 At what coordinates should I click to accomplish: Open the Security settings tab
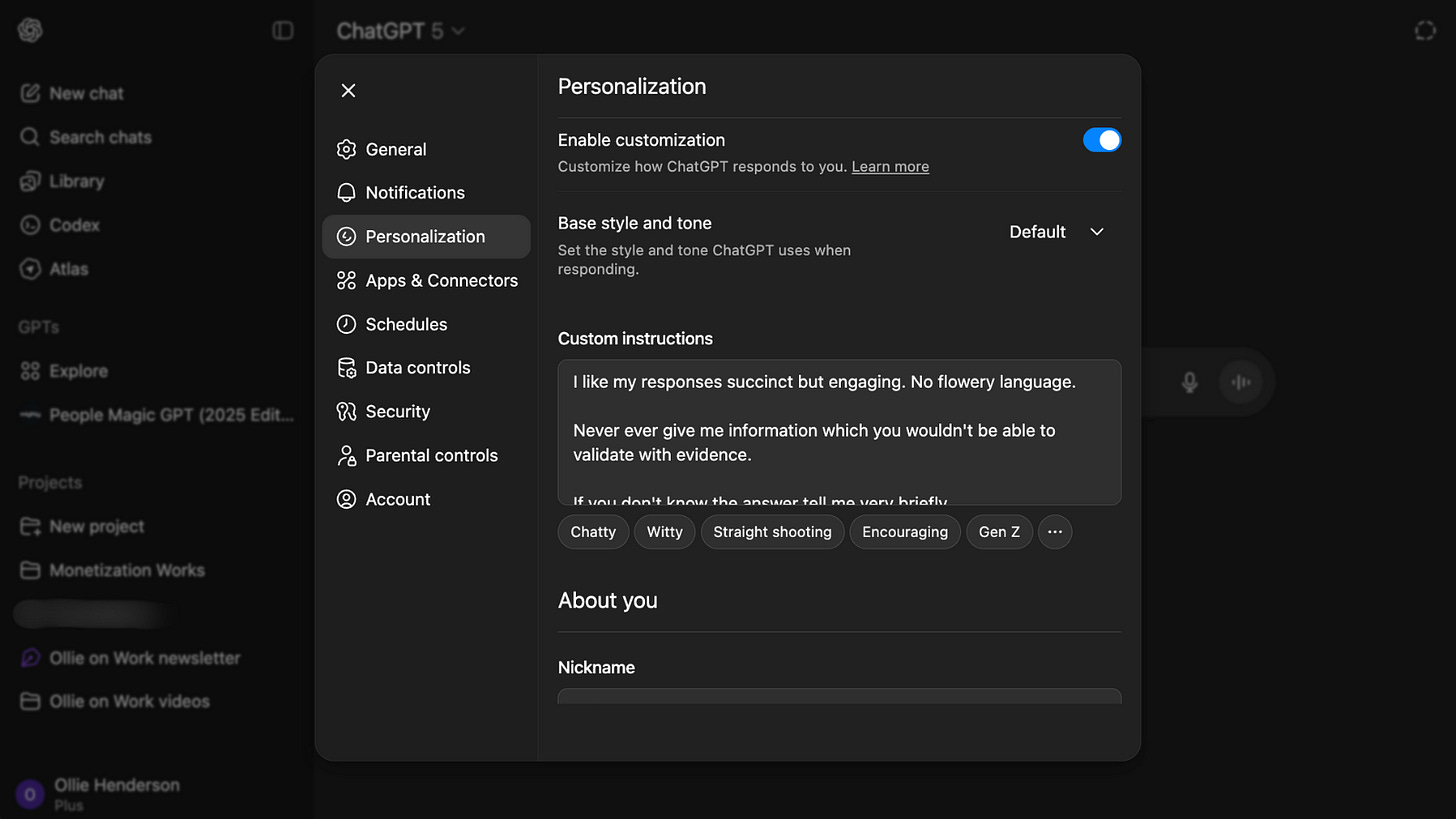(x=426, y=412)
